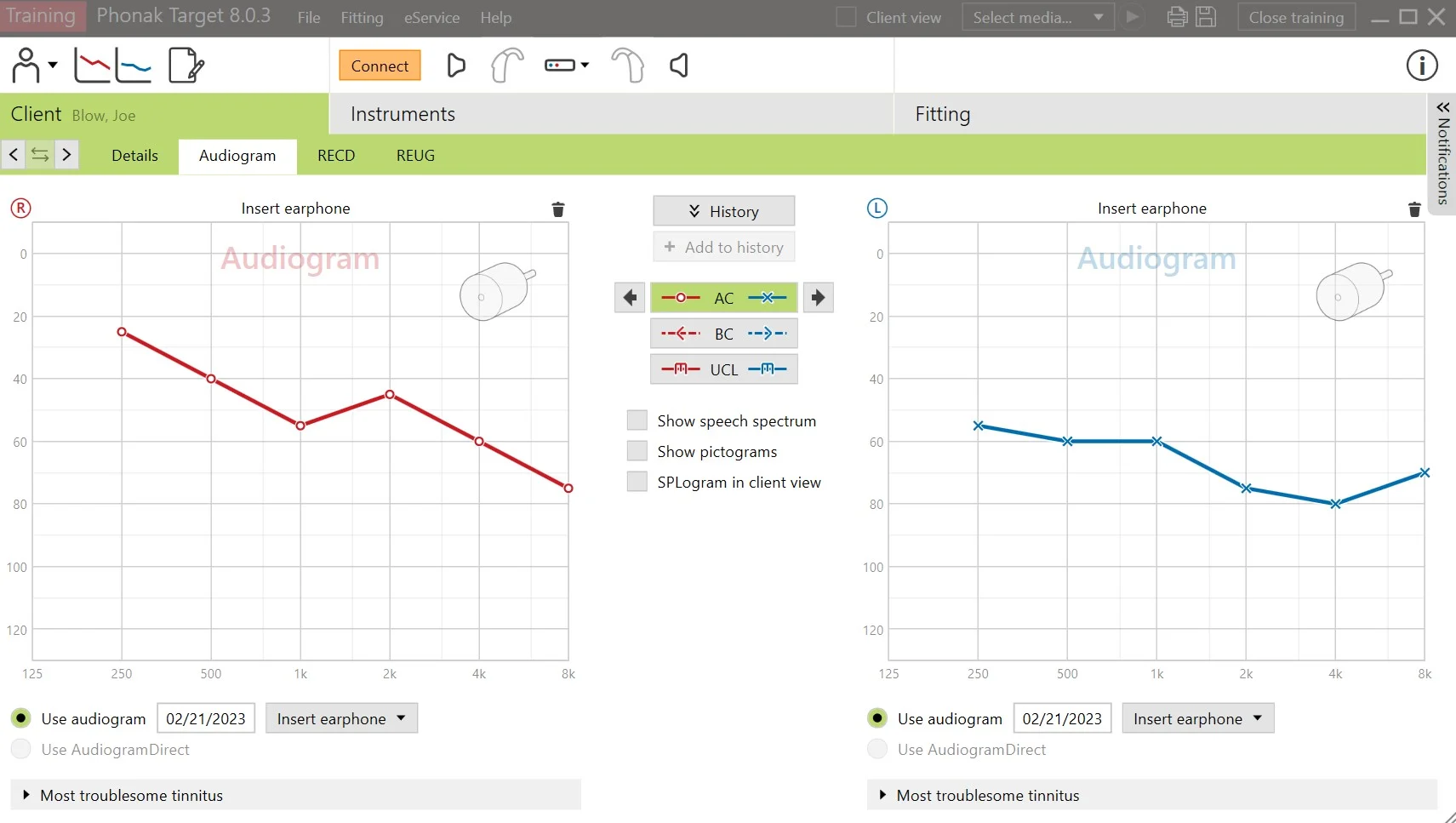Screen dimensions: 1456x823
Task: Open the client person icon menu
Action: click(x=34, y=66)
